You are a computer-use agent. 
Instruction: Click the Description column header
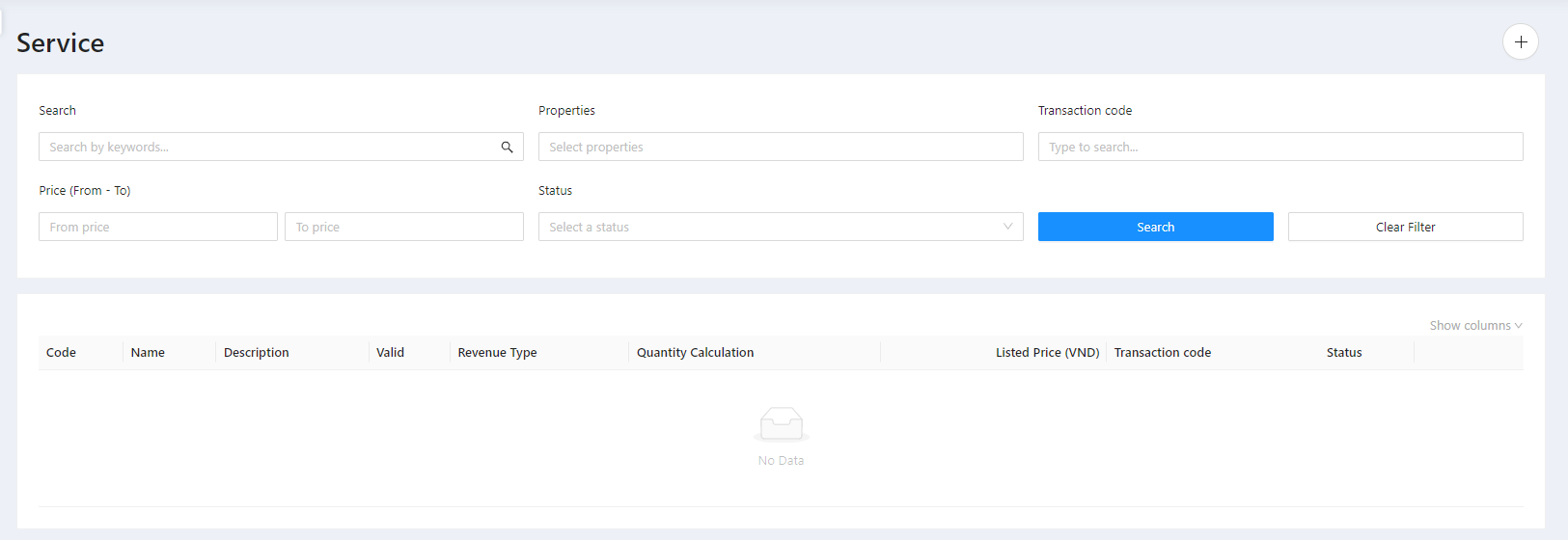pos(256,353)
